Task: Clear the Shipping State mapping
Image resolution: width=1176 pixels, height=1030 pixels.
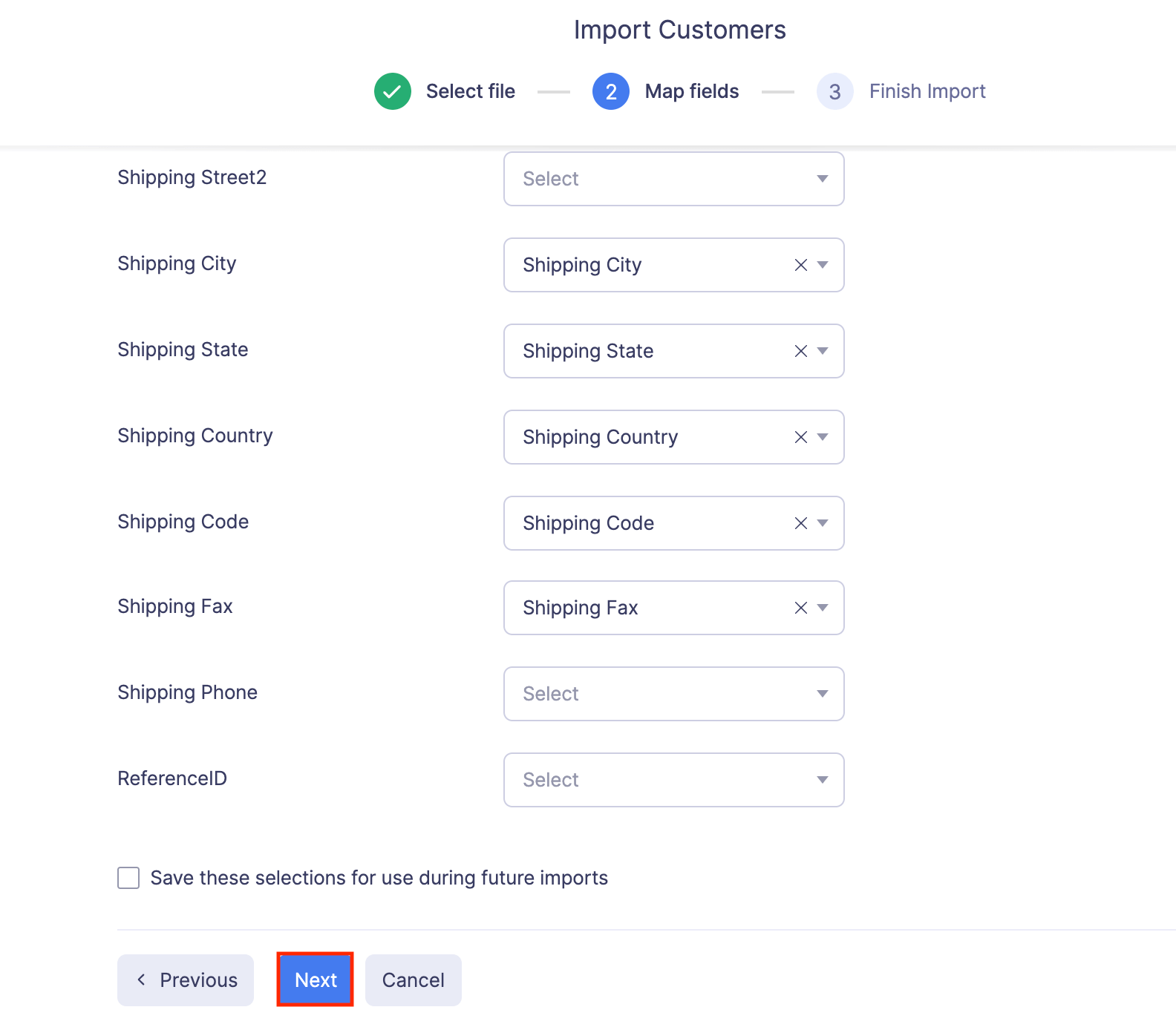Action: [x=800, y=351]
